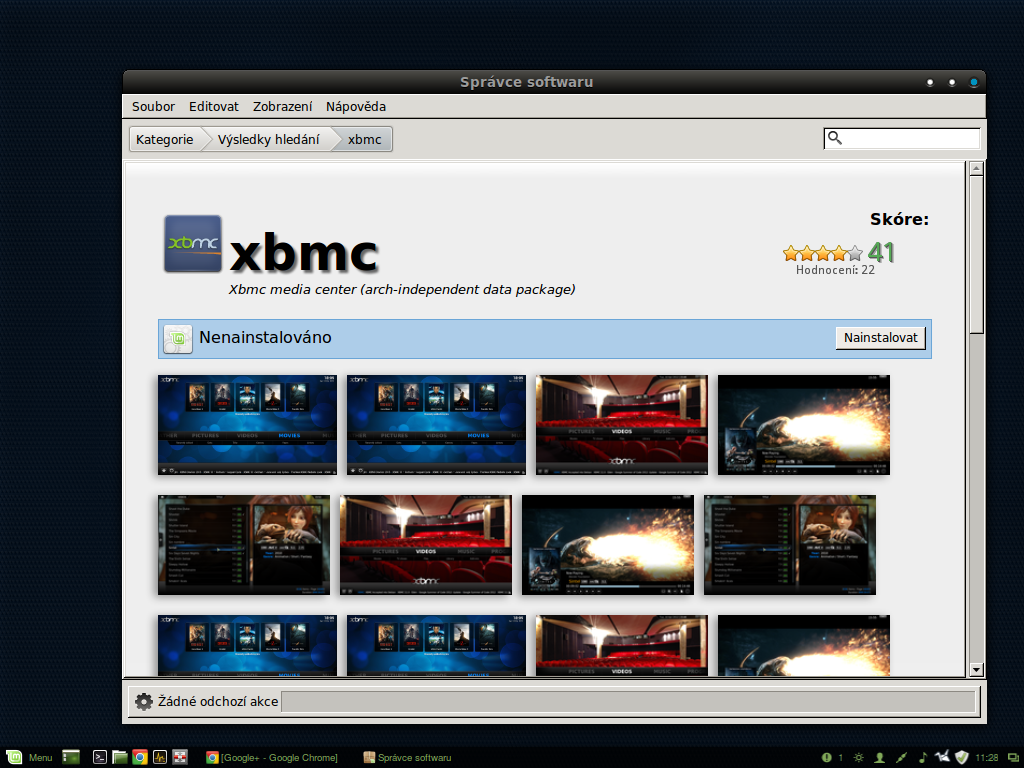1024x768 pixels.
Task: Click the red-and-white panel launcher icon
Action: tap(180, 758)
